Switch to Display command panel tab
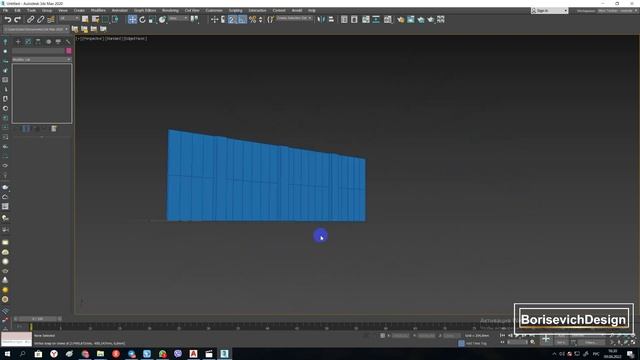The height and width of the screenshot is (360, 640). point(58,42)
